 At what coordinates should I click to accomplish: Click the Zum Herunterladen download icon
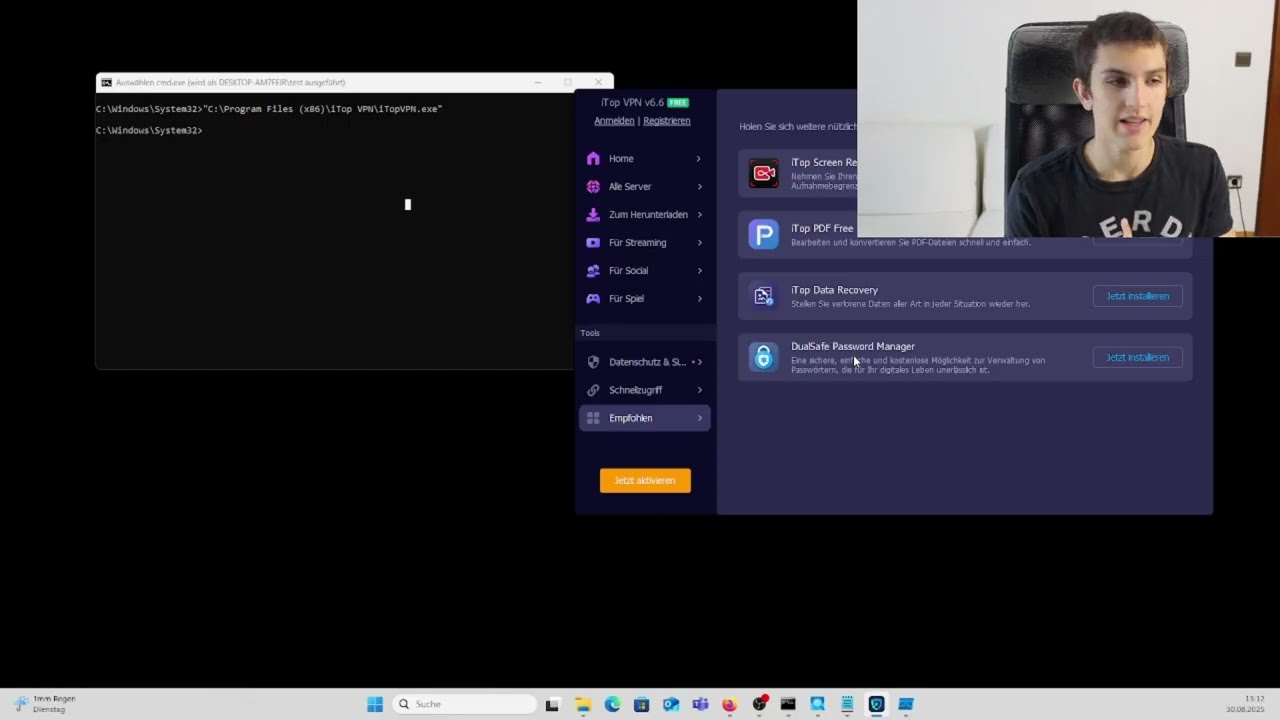pyautogui.click(x=593, y=214)
